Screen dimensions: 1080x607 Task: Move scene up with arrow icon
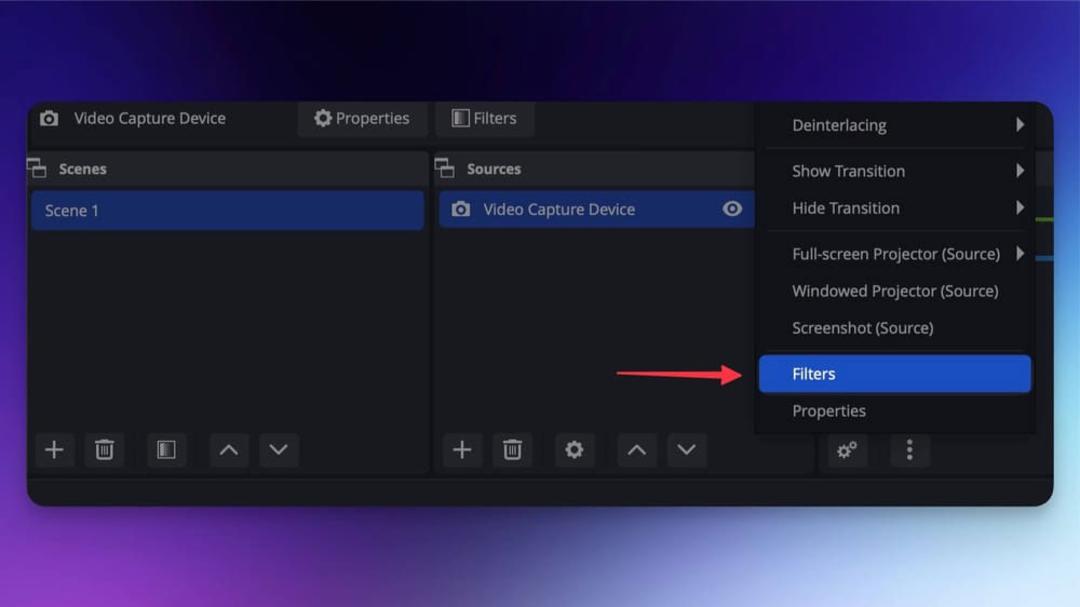(x=229, y=450)
